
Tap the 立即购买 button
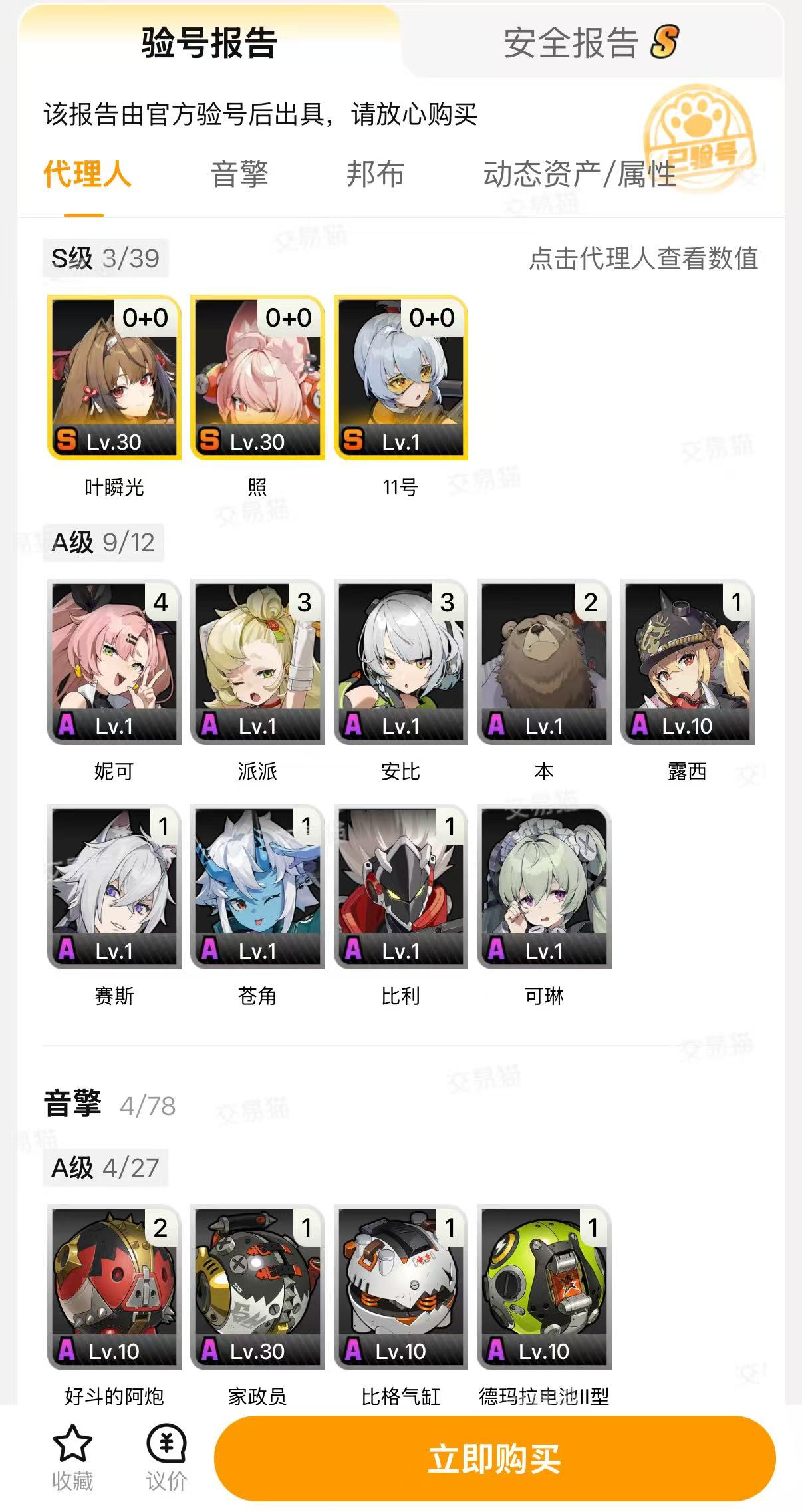click(495, 1458)
